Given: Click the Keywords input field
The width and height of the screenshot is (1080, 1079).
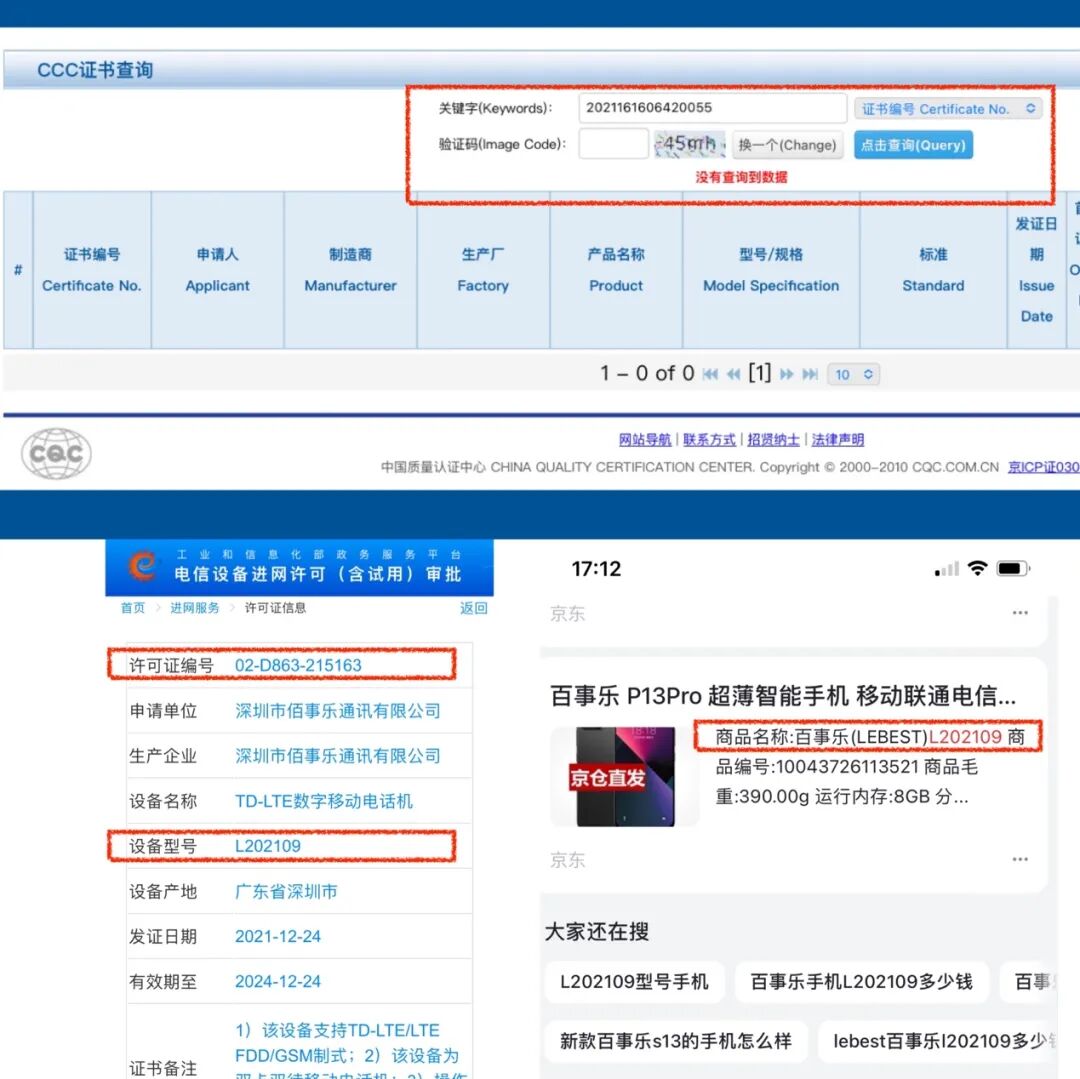Looking at the screenshot, I should tap(712, 108).
